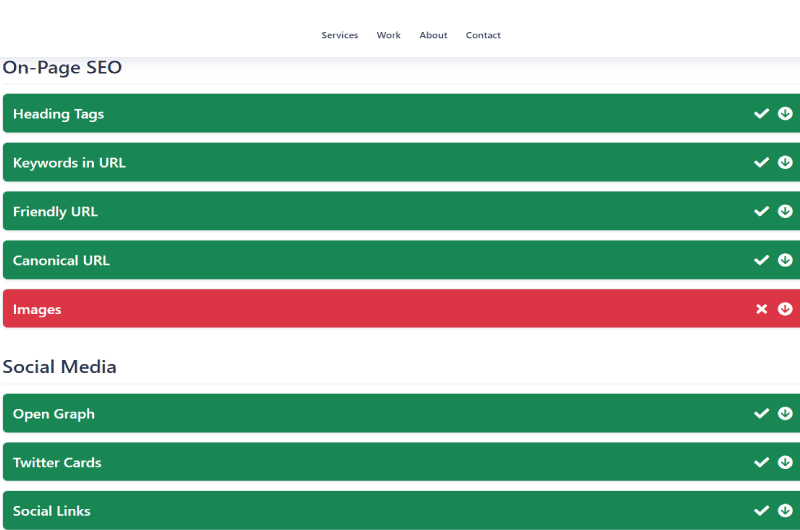The image size is (800, 530).
Task: Select the Keywords in URL label
Action: [69, 163]
